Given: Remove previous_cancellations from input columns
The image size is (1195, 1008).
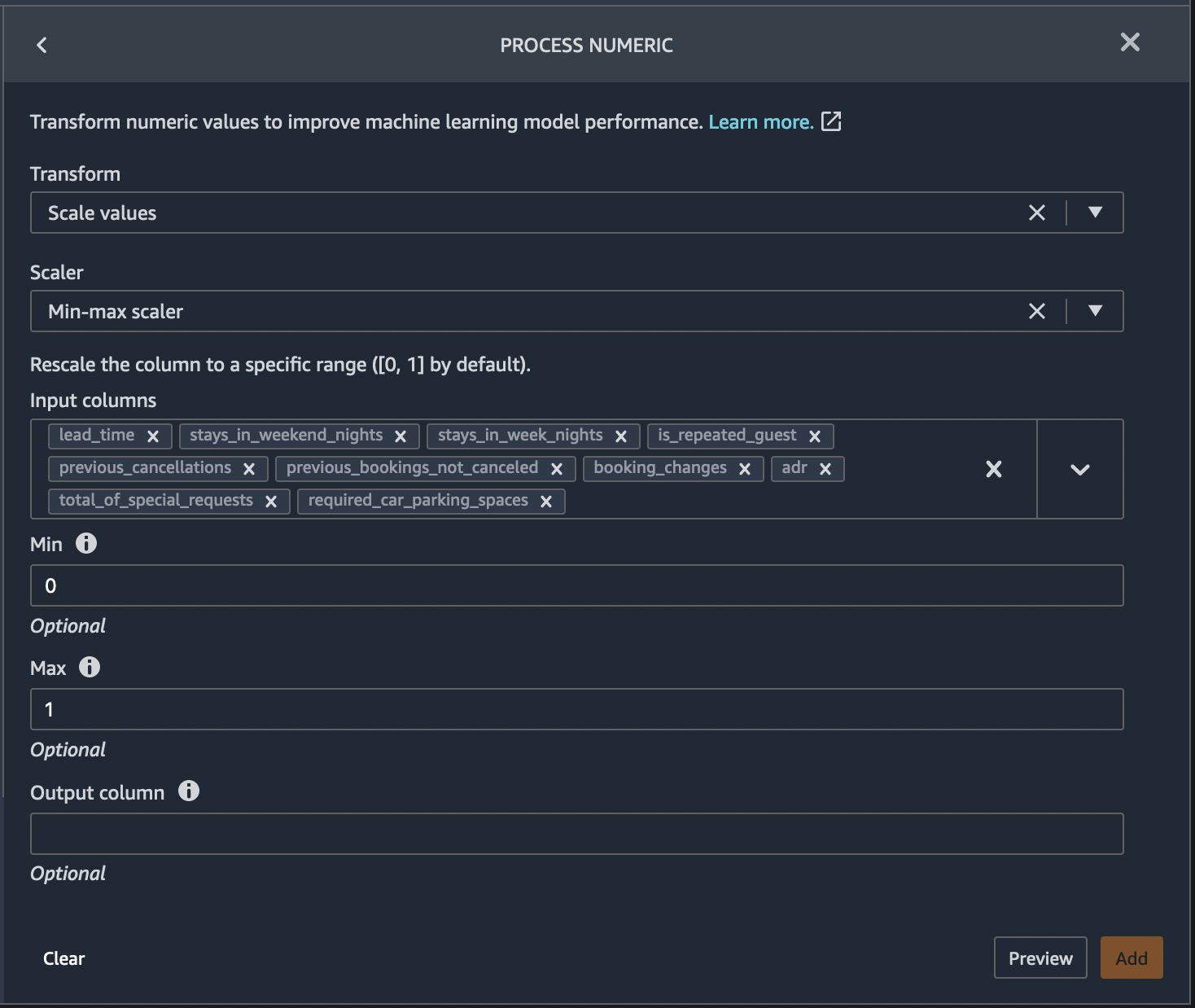Looking at the screenshot, I should (x=249, y=468).
